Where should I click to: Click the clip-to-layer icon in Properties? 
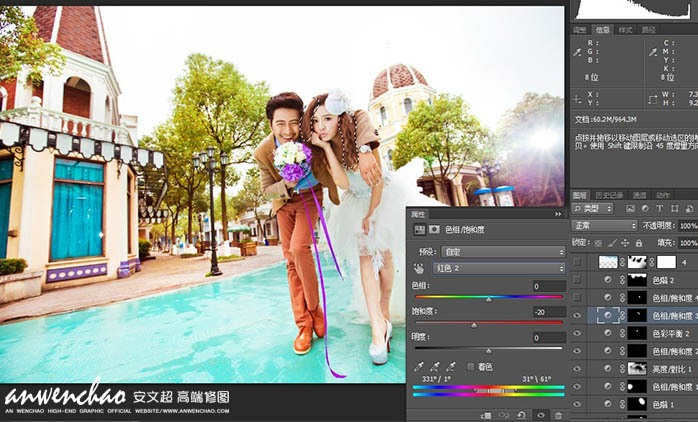485,415
